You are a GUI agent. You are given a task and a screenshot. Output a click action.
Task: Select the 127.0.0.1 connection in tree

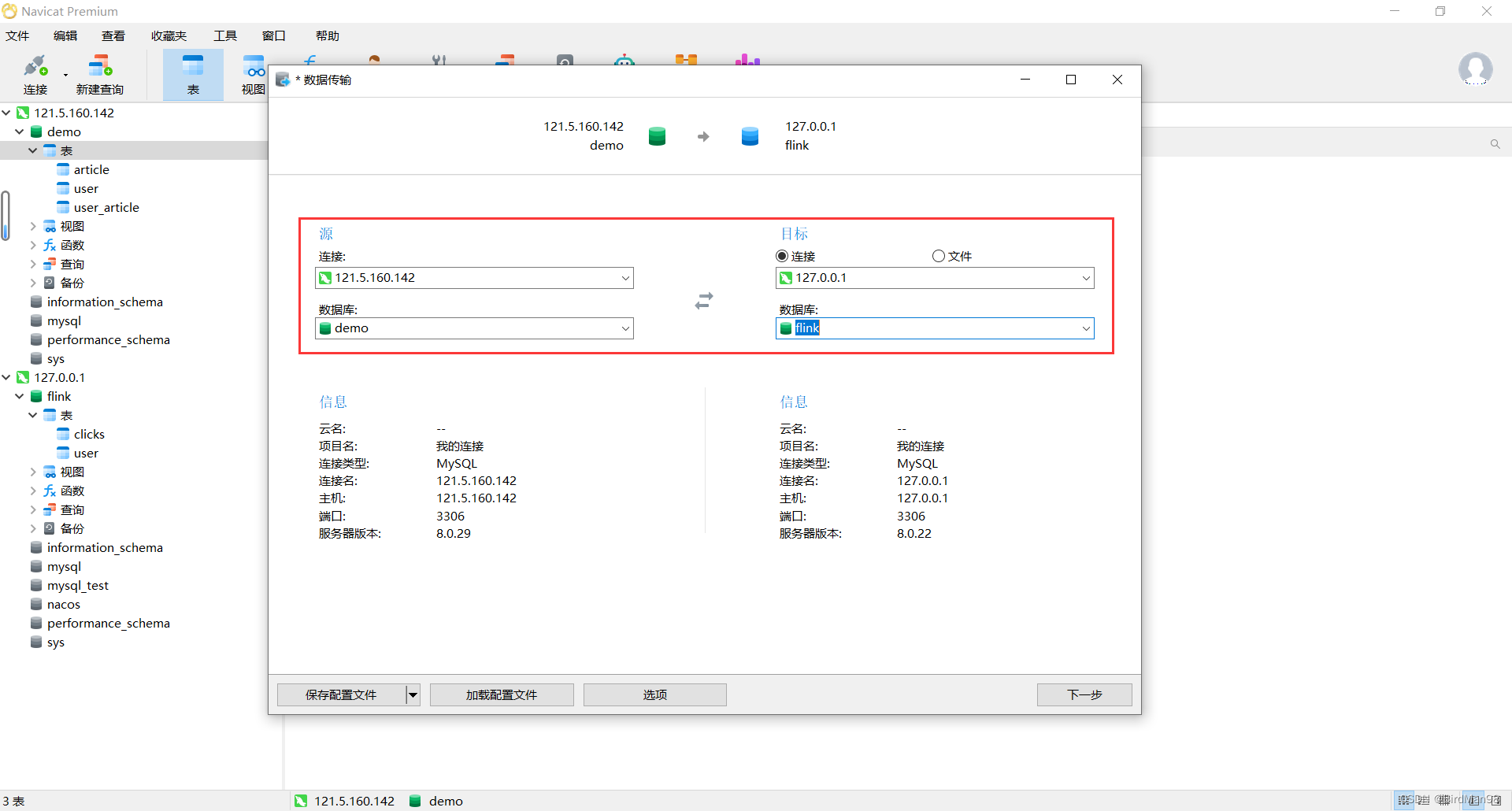click(59, 377)
